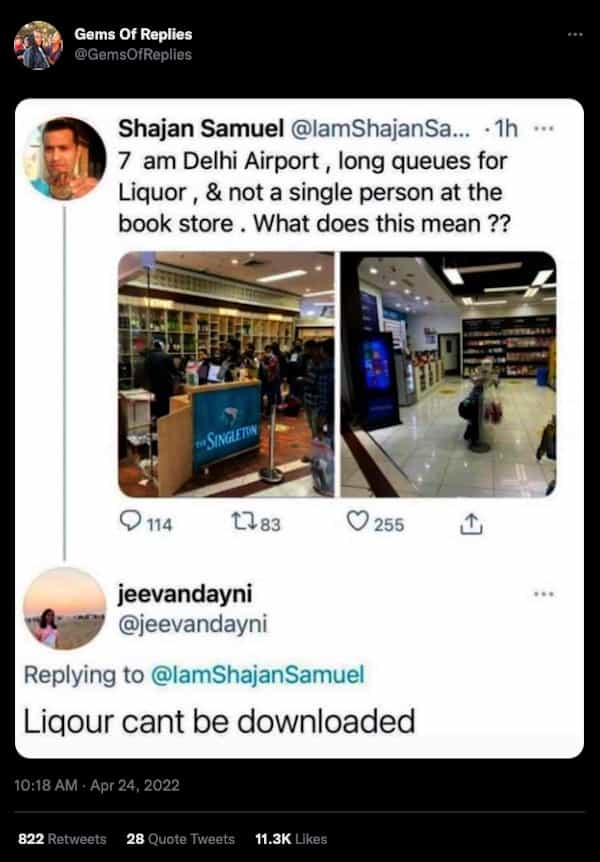View the 28 Quote Tweets list
Viewport: 600px width, 862px height.
coord(180,839)
